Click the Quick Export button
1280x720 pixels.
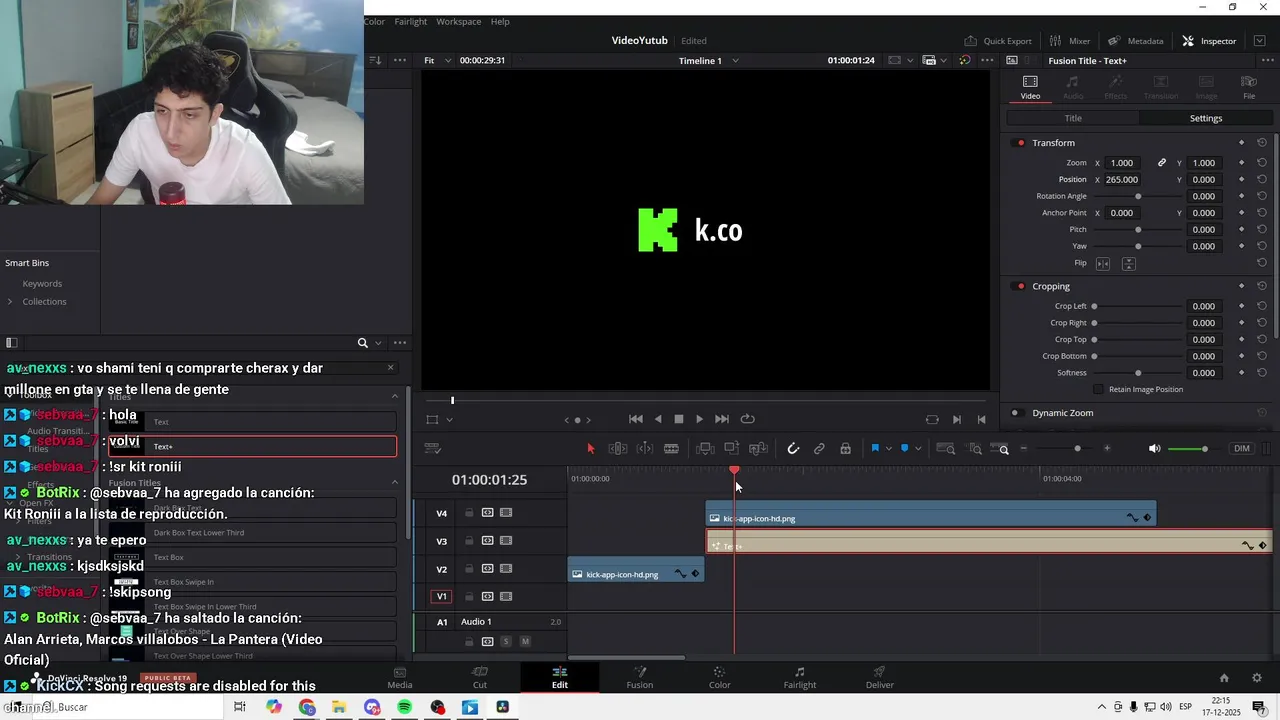pos(998,41)
